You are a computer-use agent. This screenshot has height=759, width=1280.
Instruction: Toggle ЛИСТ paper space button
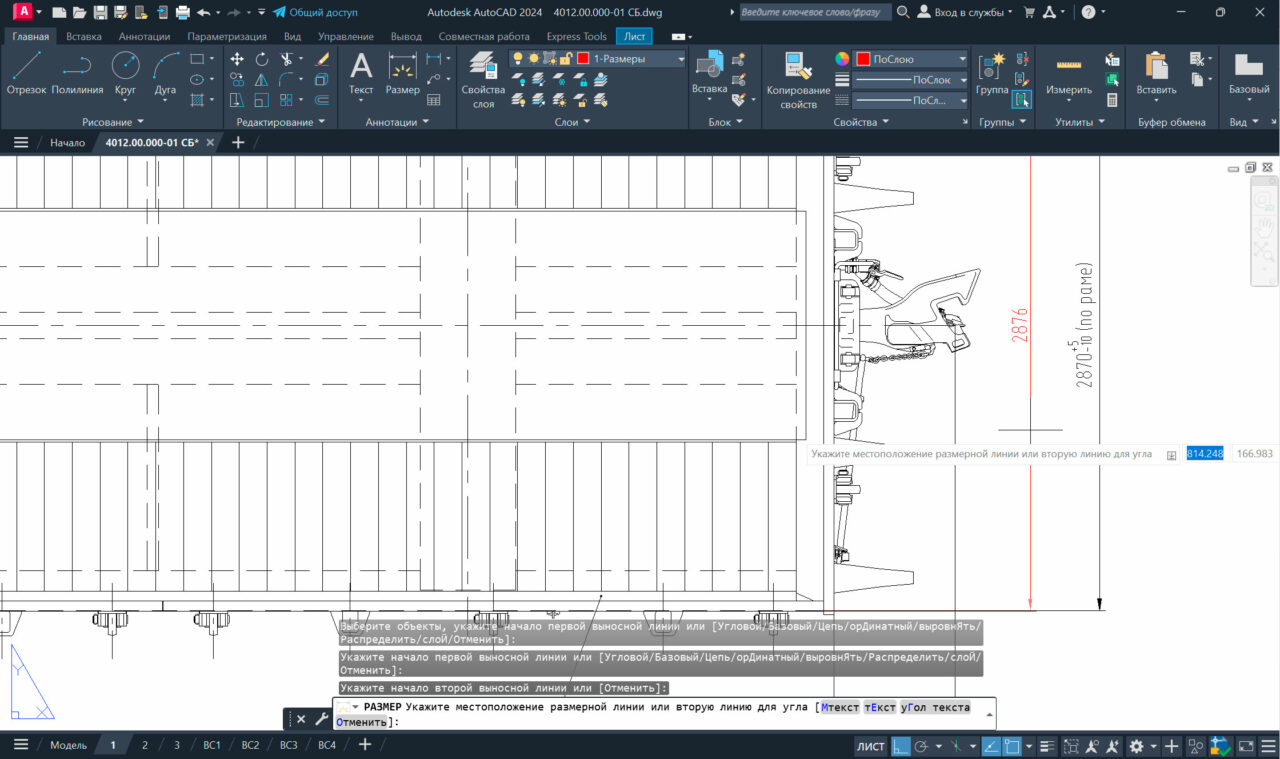click(x=870, y=746)
